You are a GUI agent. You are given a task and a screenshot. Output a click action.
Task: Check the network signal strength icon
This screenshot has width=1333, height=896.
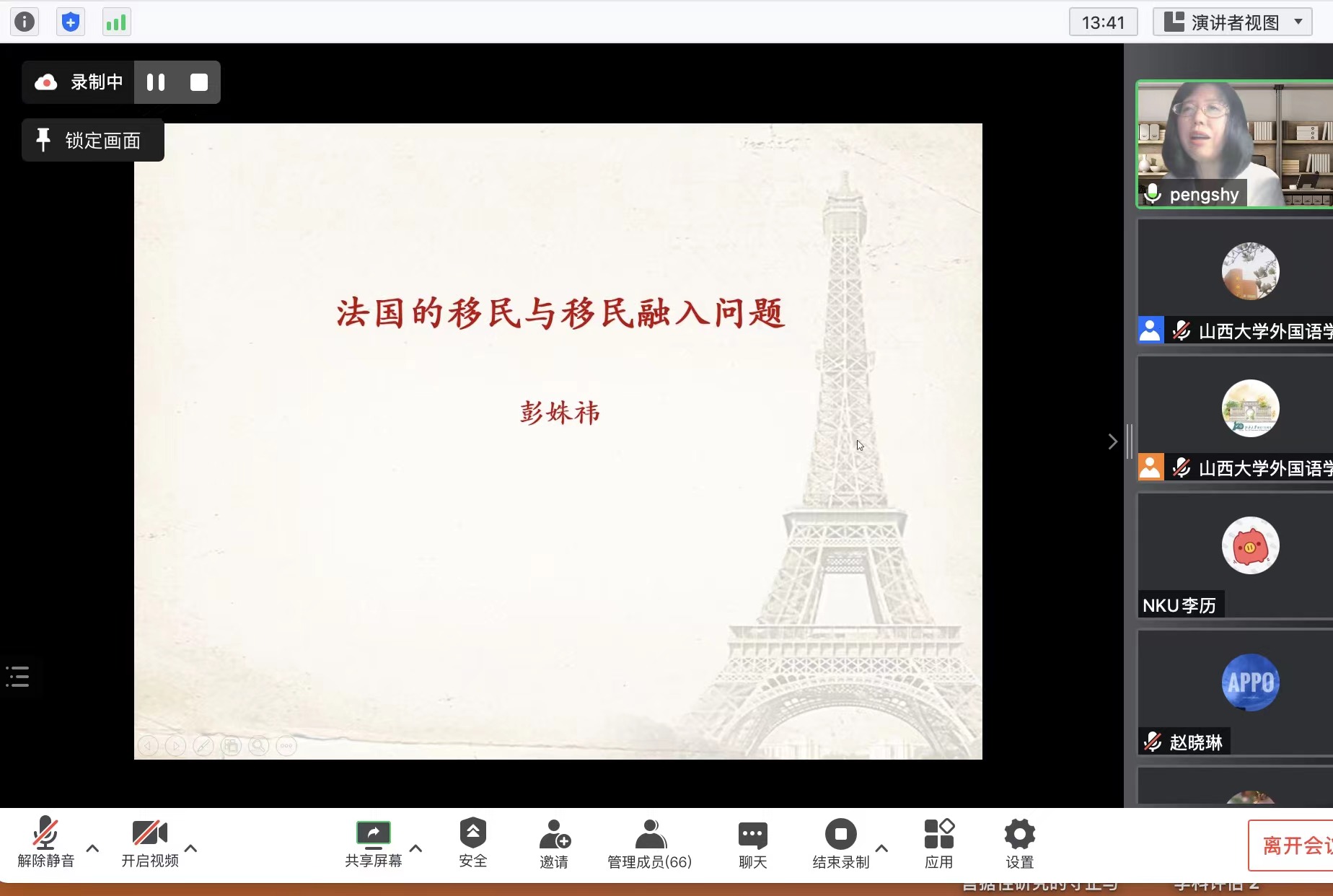coord(116,22)
